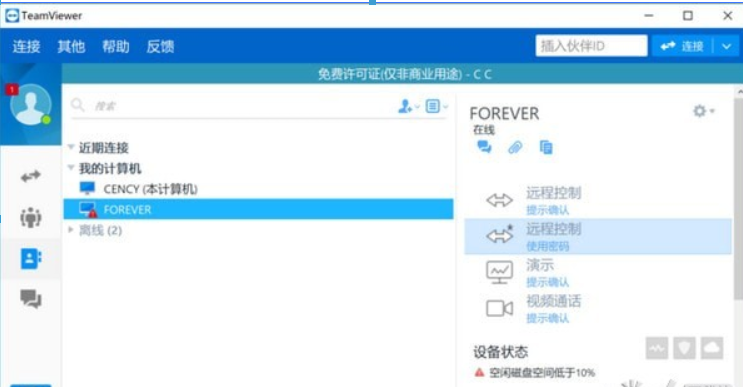Focus the 插入伙伴ID input field
This screenshot has height=387, width=743.
(591, 46)
